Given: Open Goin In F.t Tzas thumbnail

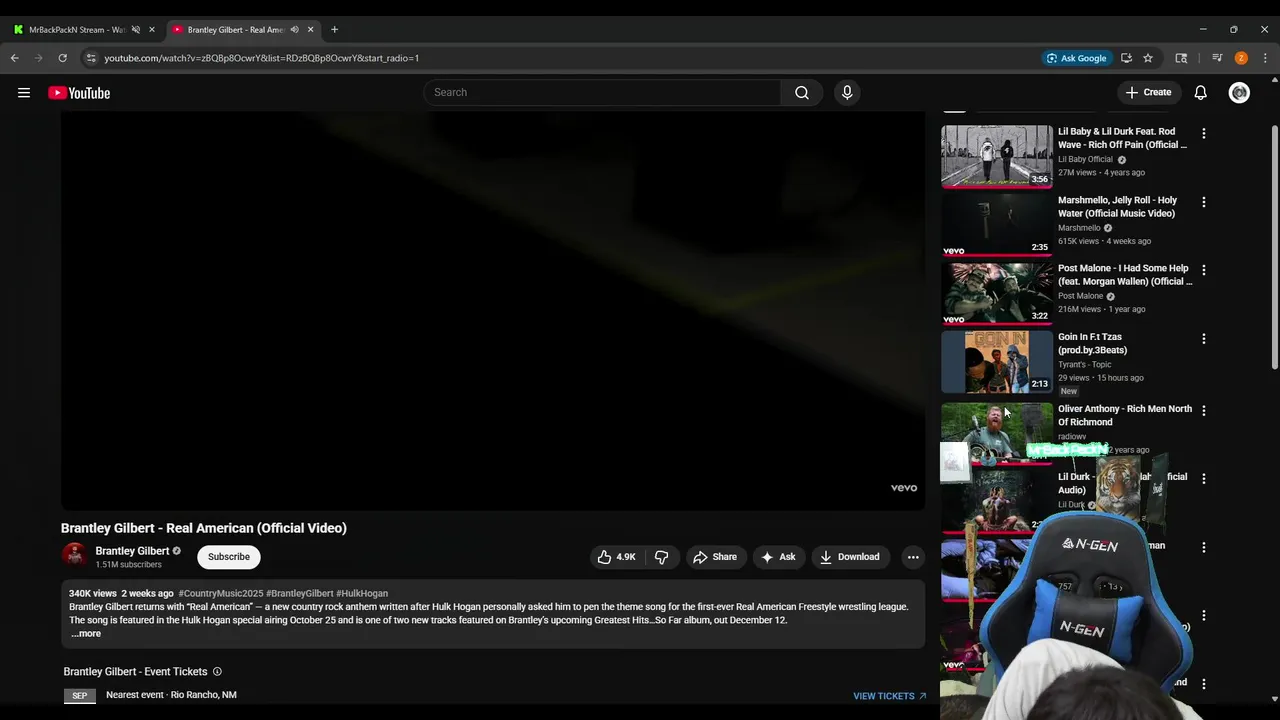Looking at the screenshot, I should (997, 362).
